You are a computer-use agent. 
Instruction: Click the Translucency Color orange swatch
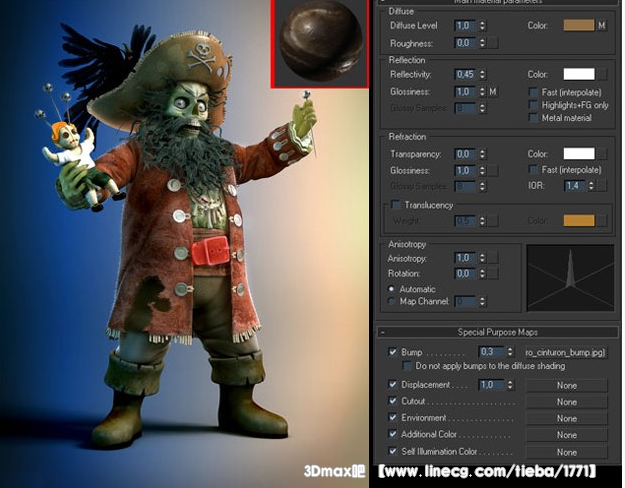[x=578, y=220]
